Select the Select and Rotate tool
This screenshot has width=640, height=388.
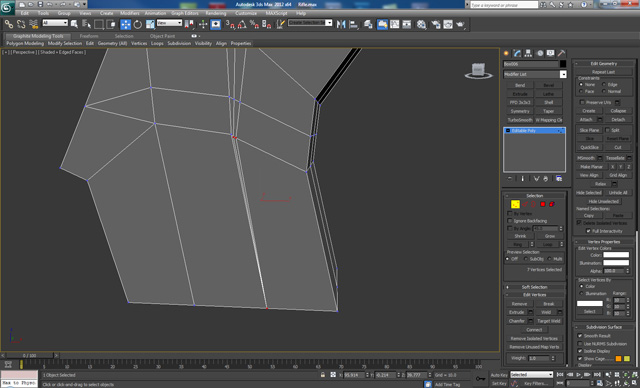138,24
